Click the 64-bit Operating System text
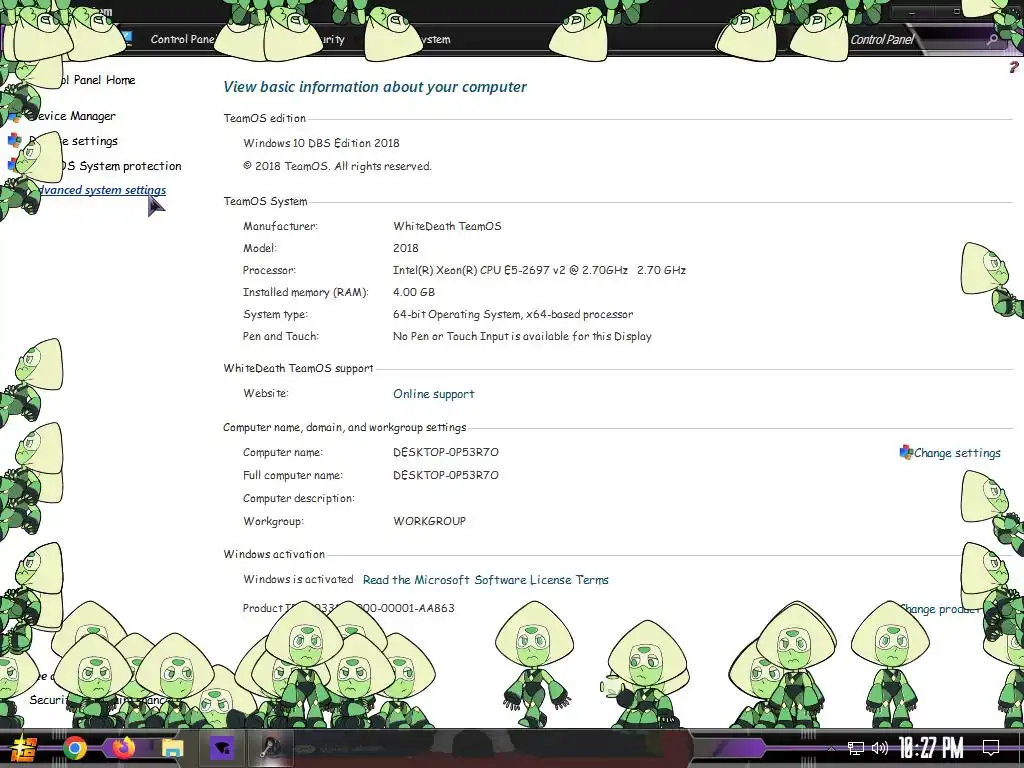Image resolution: width=1024 pixels, height=768 pixels. pos(513,314)
